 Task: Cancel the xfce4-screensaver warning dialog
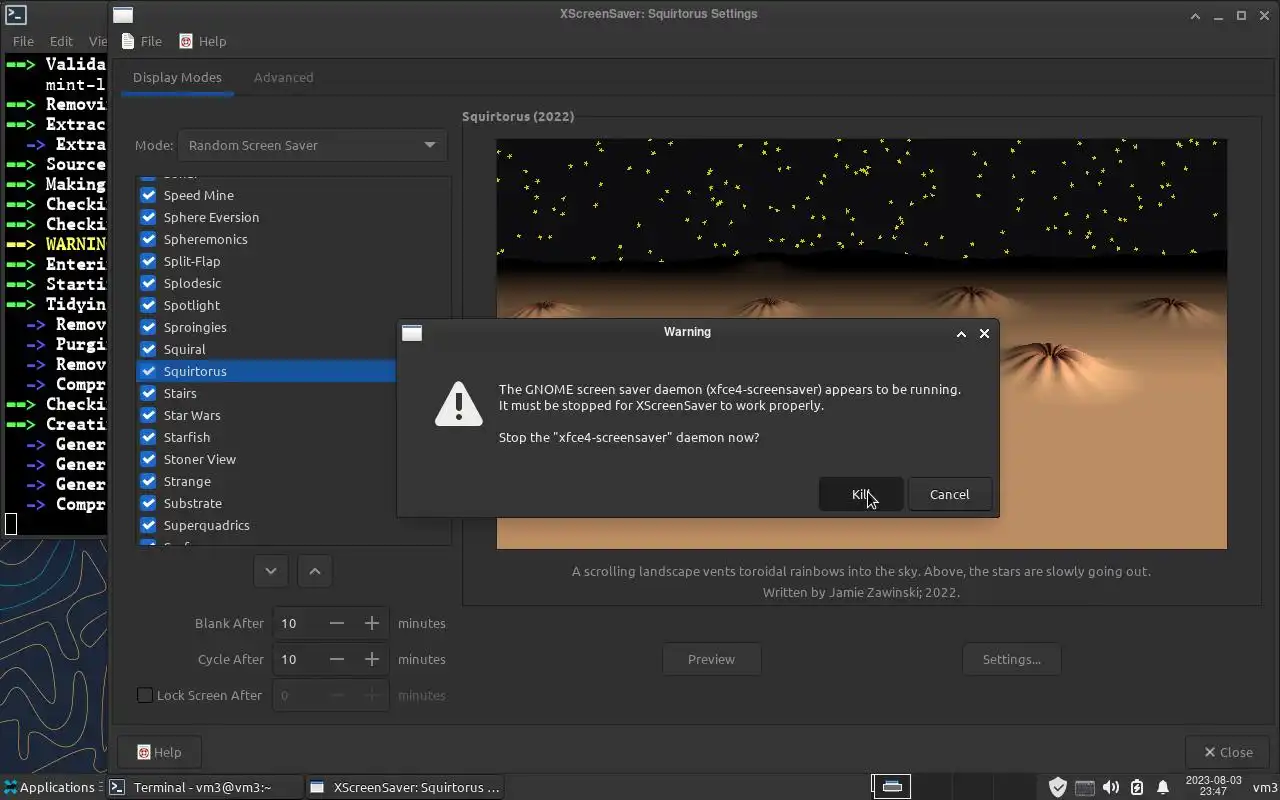click(x=949, y=494)
